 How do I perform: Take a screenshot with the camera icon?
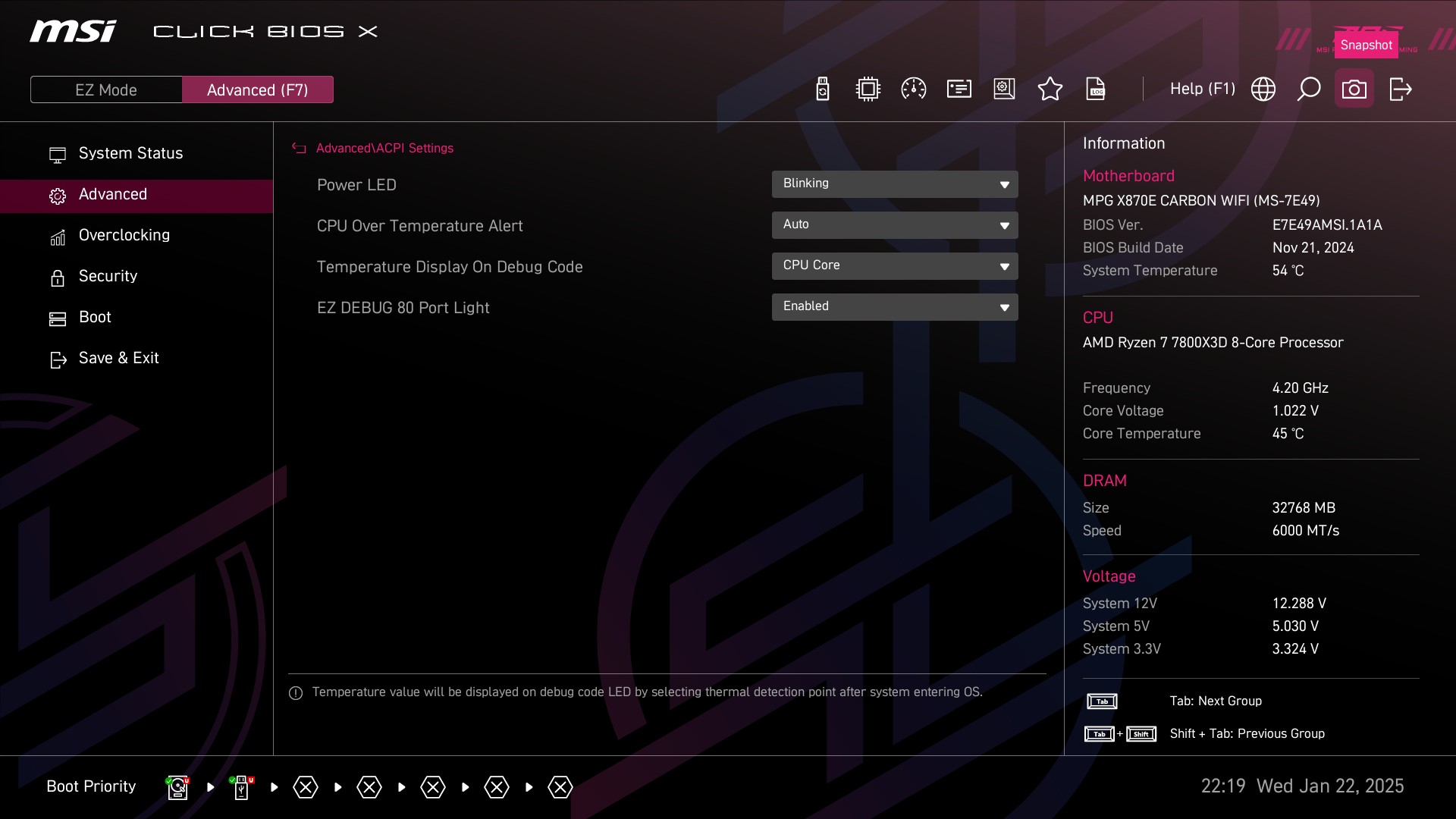click(x=1354, y=89)
